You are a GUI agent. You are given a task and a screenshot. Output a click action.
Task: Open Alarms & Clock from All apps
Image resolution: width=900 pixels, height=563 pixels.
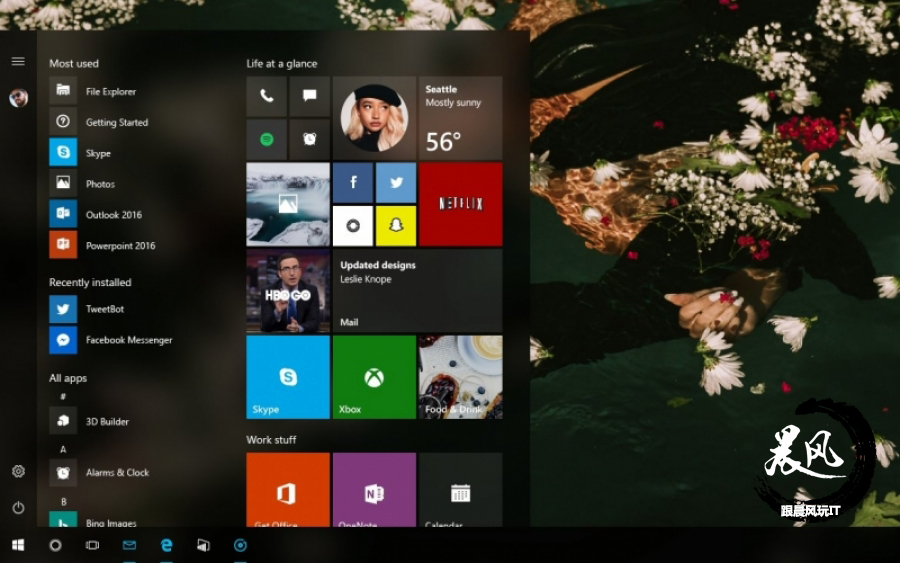[110, 472]
